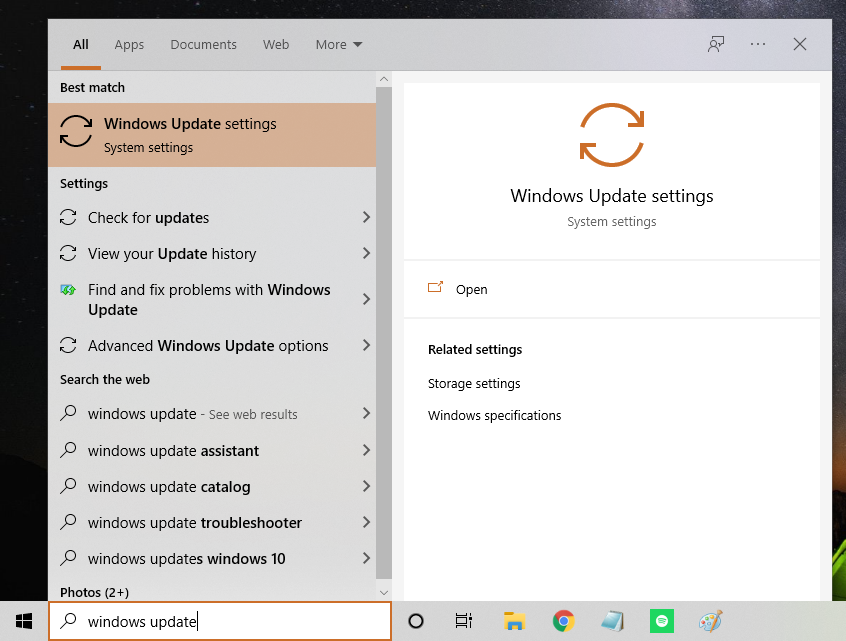Click the sync icon in the Best match result
Screen dimensions: 846x641
tap(76, 131)
